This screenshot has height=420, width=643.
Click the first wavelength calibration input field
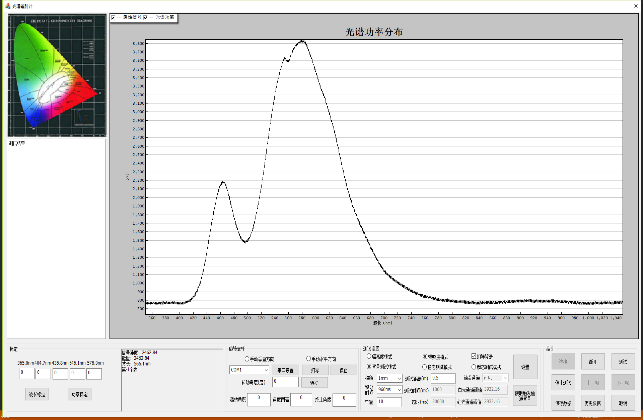pyautogui.click(x=27, y=373)
